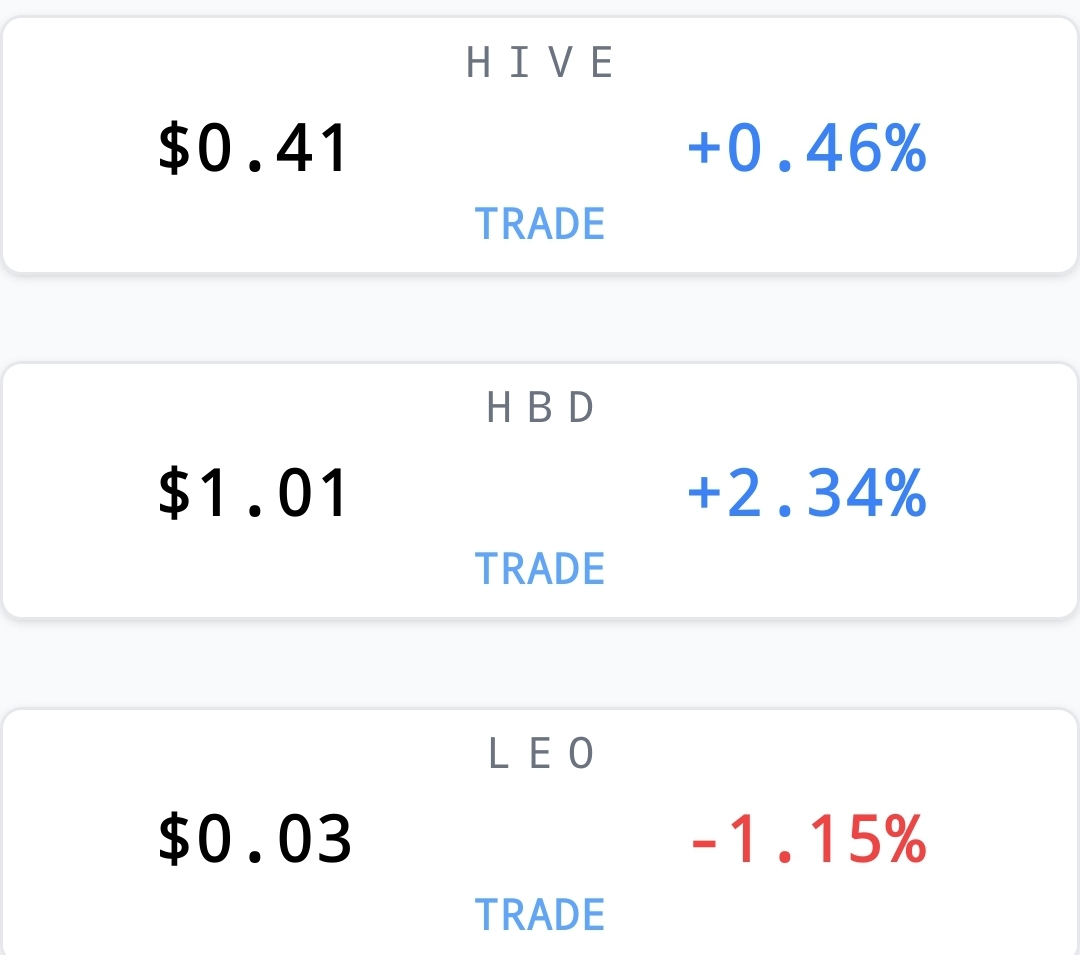
Task: Click blank area left of LEO TRADE link
Action: coord(241,914)
